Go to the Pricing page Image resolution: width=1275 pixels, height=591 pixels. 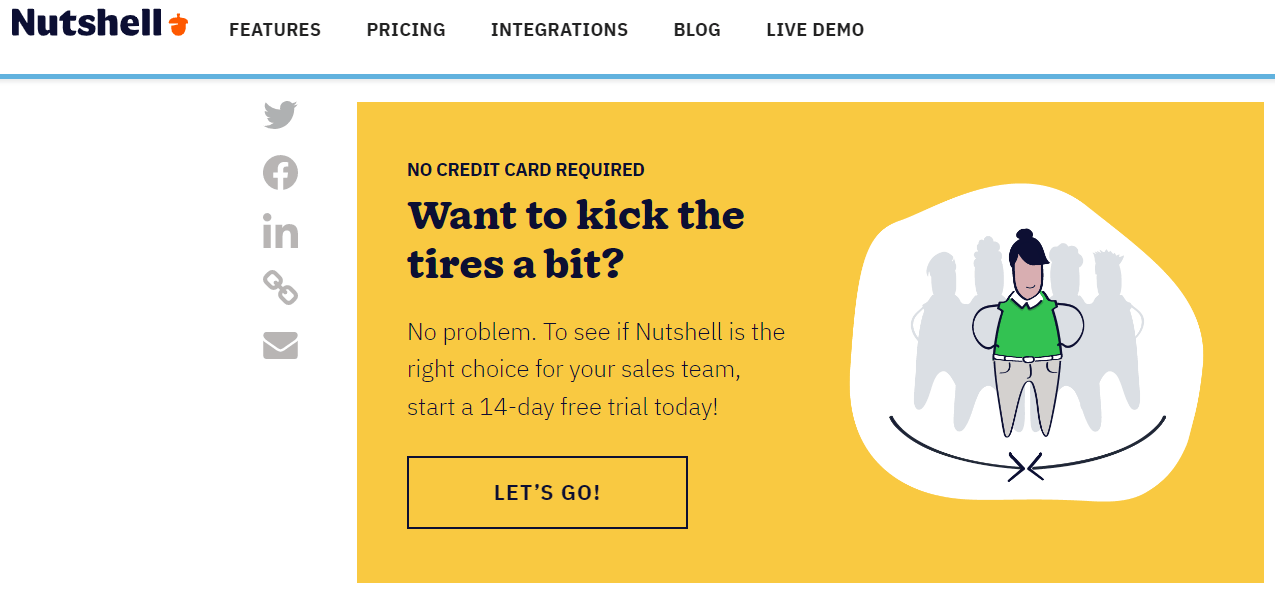click(406, 30)
